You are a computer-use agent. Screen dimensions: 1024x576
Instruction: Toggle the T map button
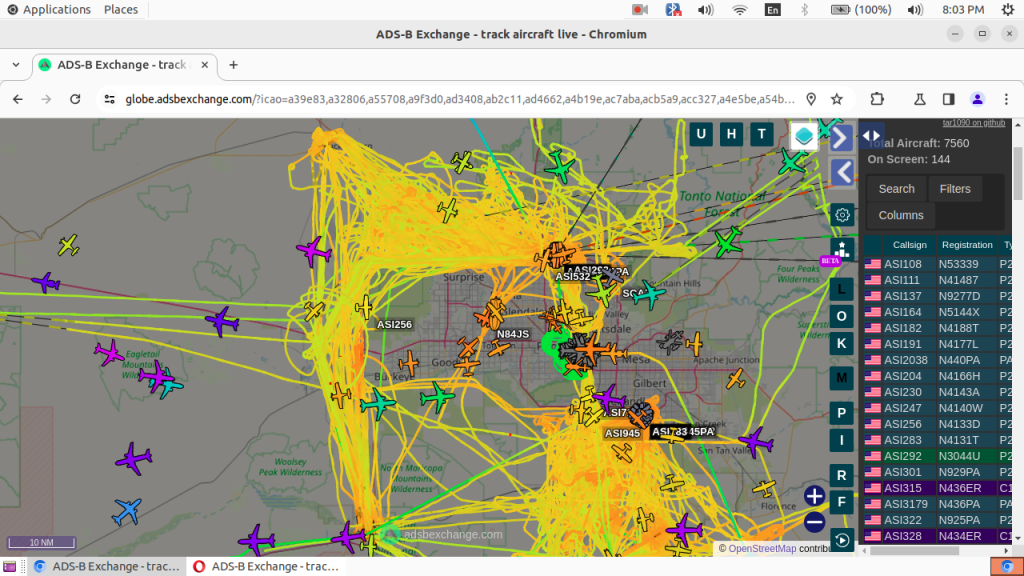[x=761, y=134]
